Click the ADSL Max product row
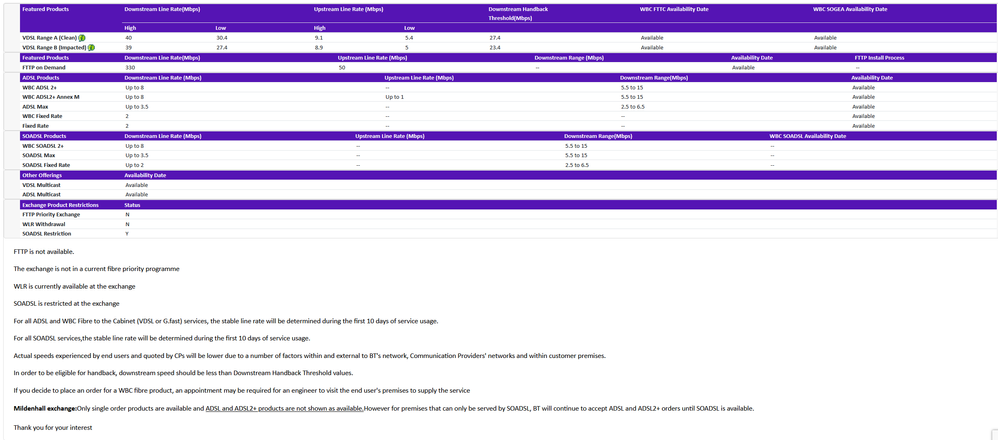 pos(35,106)
